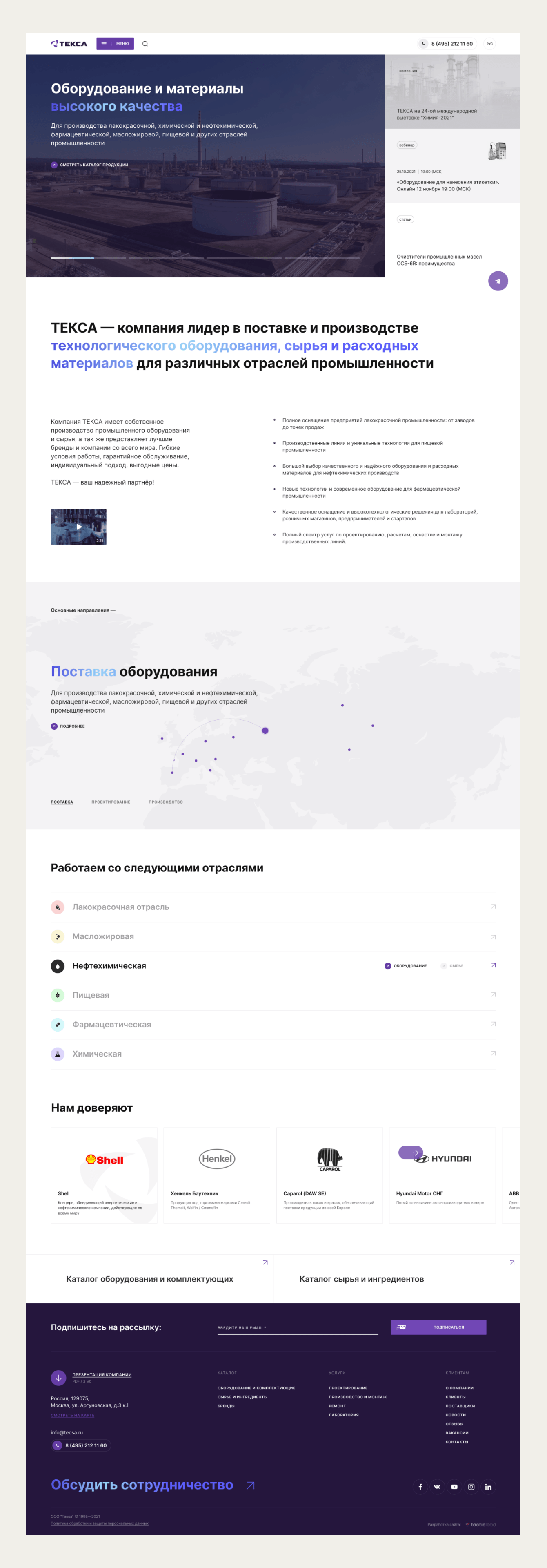The height and width of the screenshot is (1568, 547).
Task: Click the arrow next to Обсудить сотрудничество
Action: [x=250, y=1486]
